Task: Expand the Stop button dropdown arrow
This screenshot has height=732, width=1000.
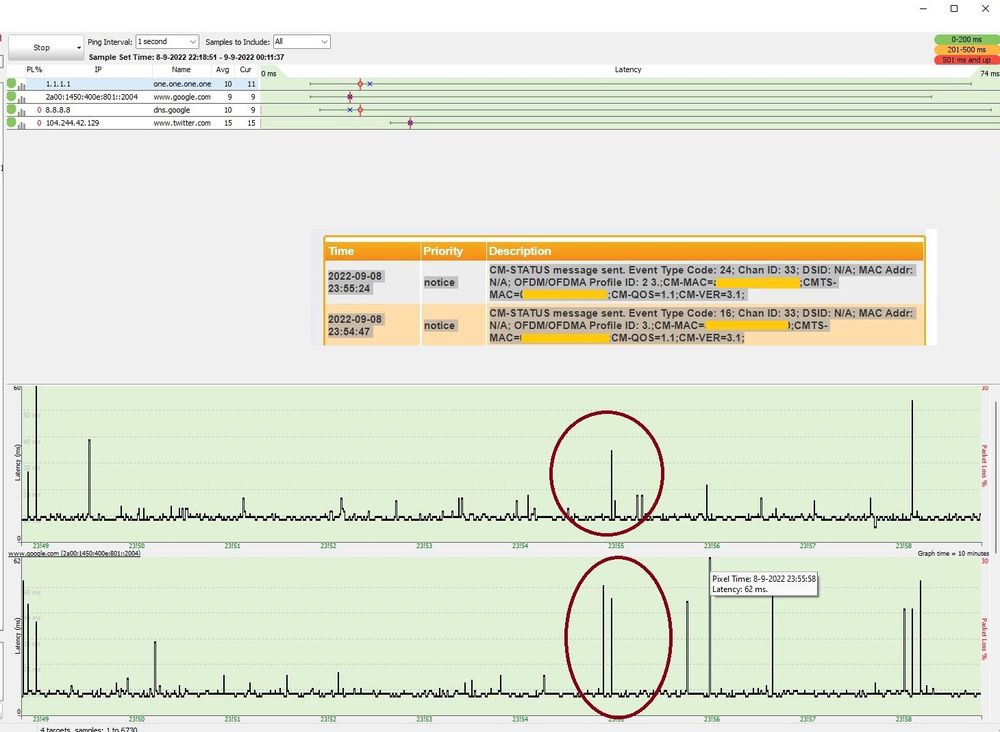Action: [x=78, y=47]
